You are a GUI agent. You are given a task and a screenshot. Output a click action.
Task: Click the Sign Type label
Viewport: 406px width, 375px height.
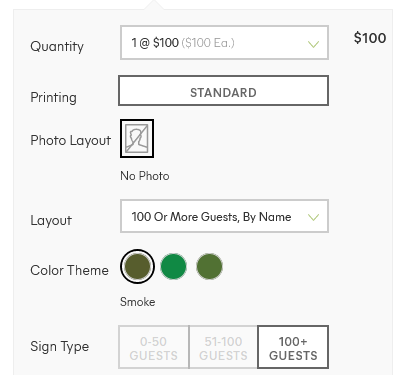tap(60, 347)
